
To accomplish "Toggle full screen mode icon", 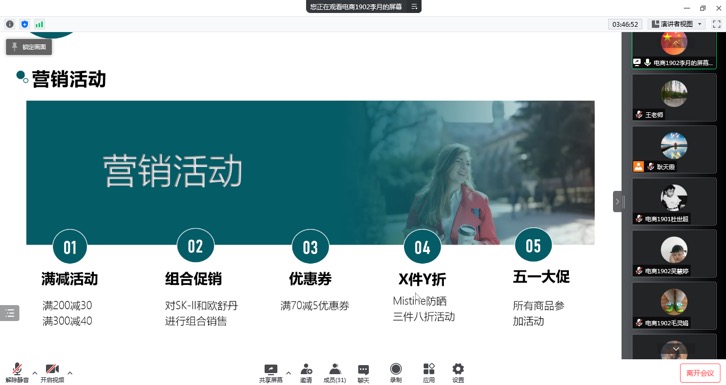I will (x=716, y=24).
